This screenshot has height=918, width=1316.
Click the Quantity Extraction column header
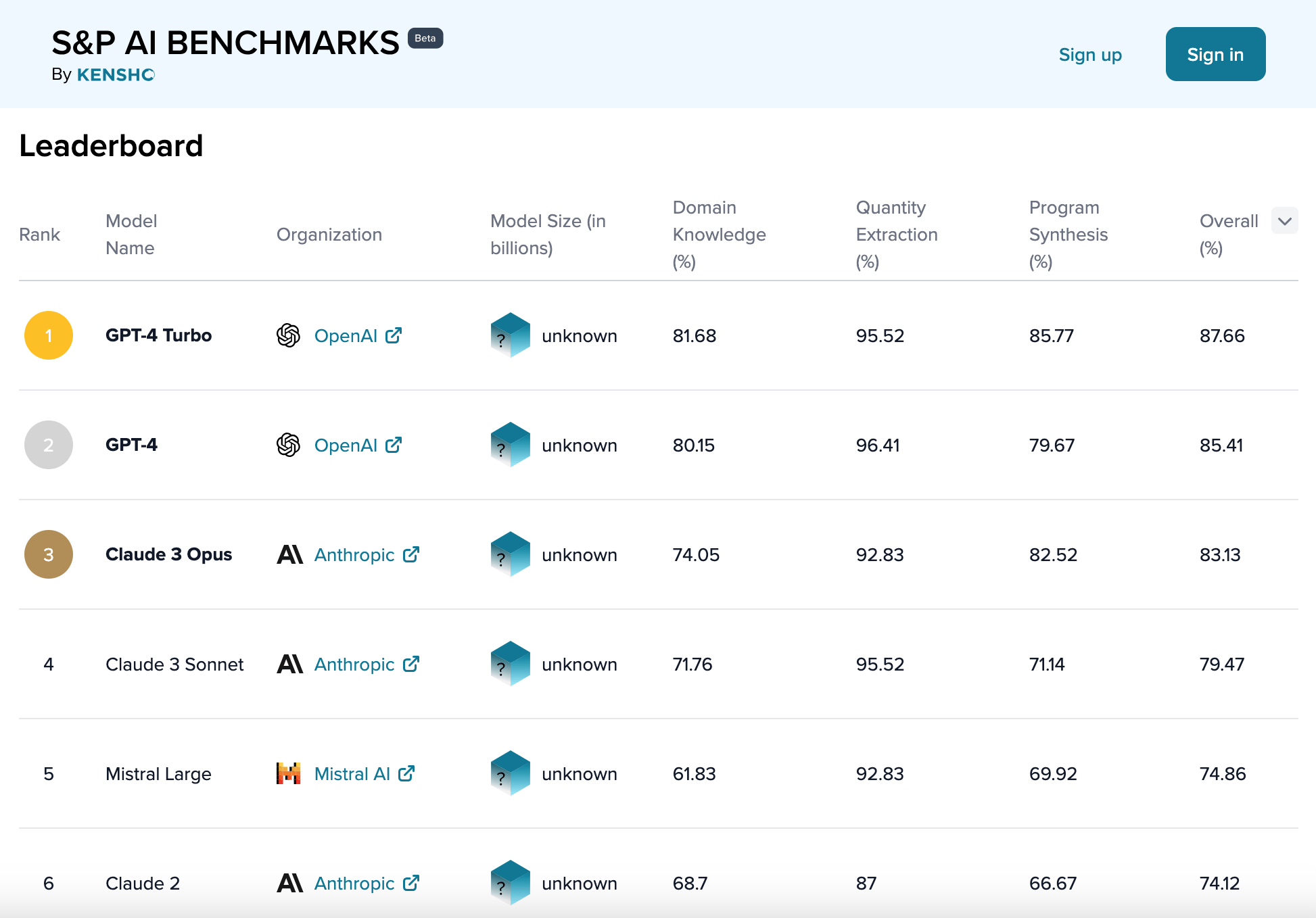pos(897,235)
